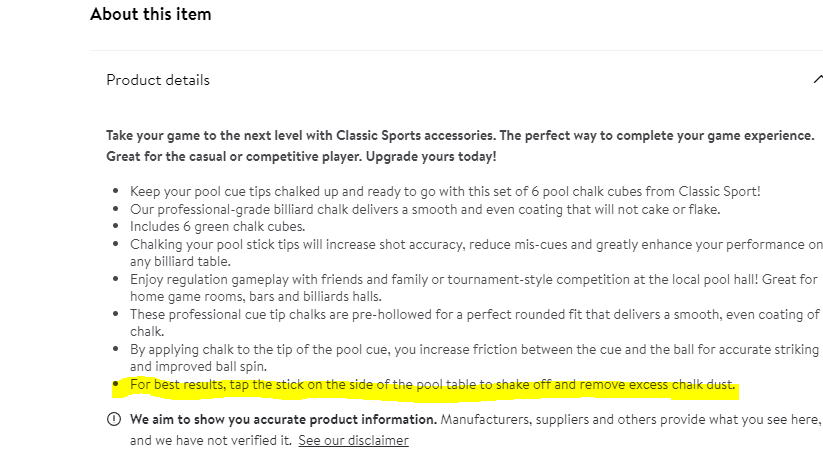Click the 'By applying chalk to the tip' bullet
Image resolution: width=823 pixels, height=470 pixels.
pyautogui.click(x=474, y=358)
